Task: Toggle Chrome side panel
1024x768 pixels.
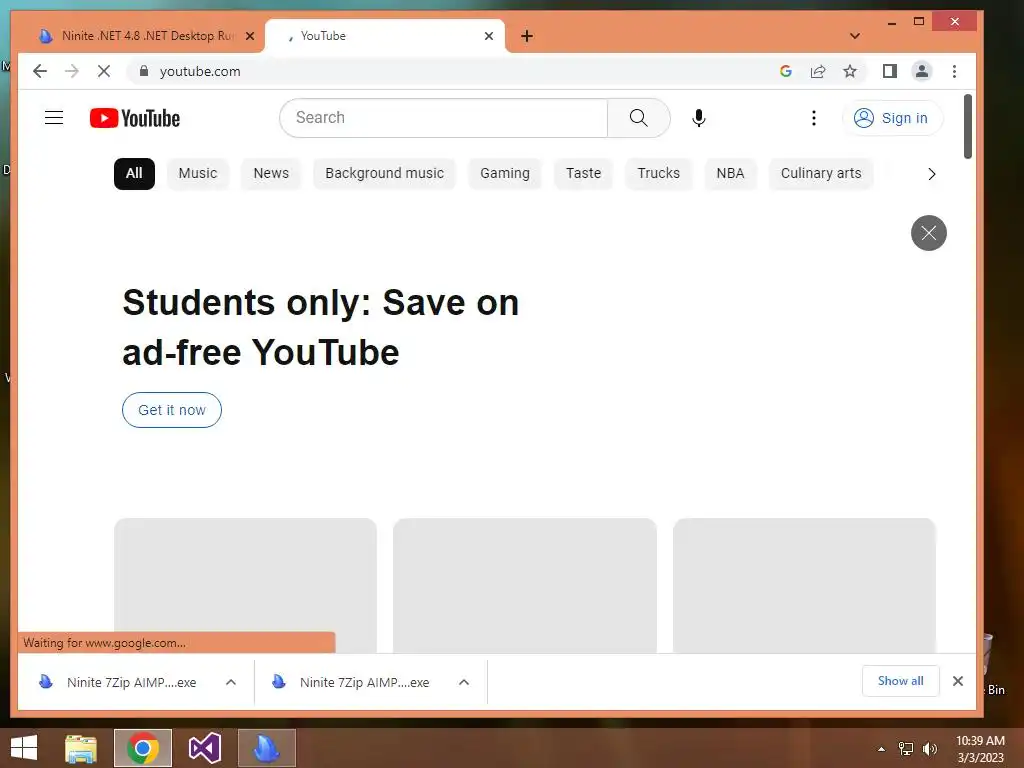Action: click(889, 71)
